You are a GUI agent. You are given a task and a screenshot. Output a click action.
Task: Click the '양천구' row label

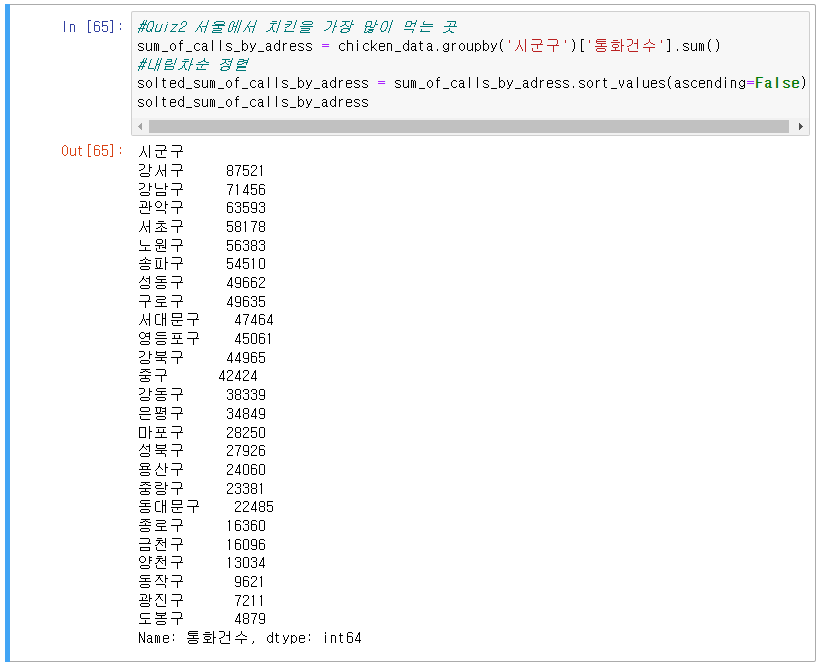tap(161, 563)
